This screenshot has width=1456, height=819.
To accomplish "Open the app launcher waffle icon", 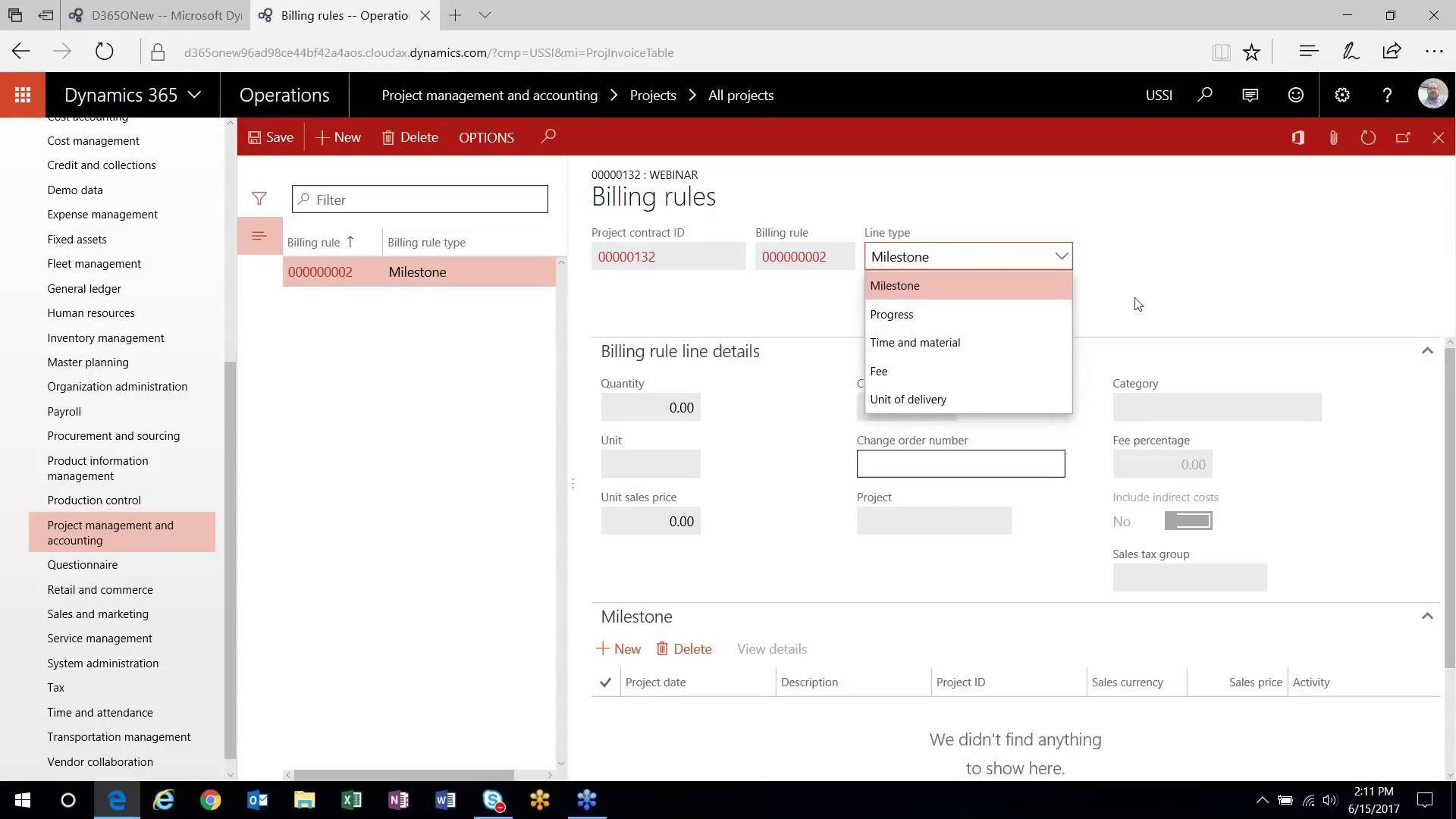I will click(22, 94).
